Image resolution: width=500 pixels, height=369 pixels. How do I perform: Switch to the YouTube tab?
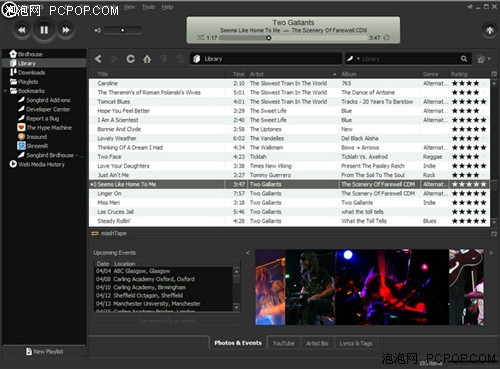click(x=284, y=343)
